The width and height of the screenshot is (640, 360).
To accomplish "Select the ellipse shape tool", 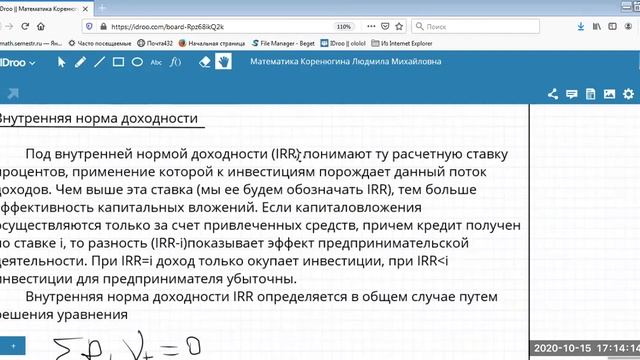I will pyautogui.click(x=137, y=62).
